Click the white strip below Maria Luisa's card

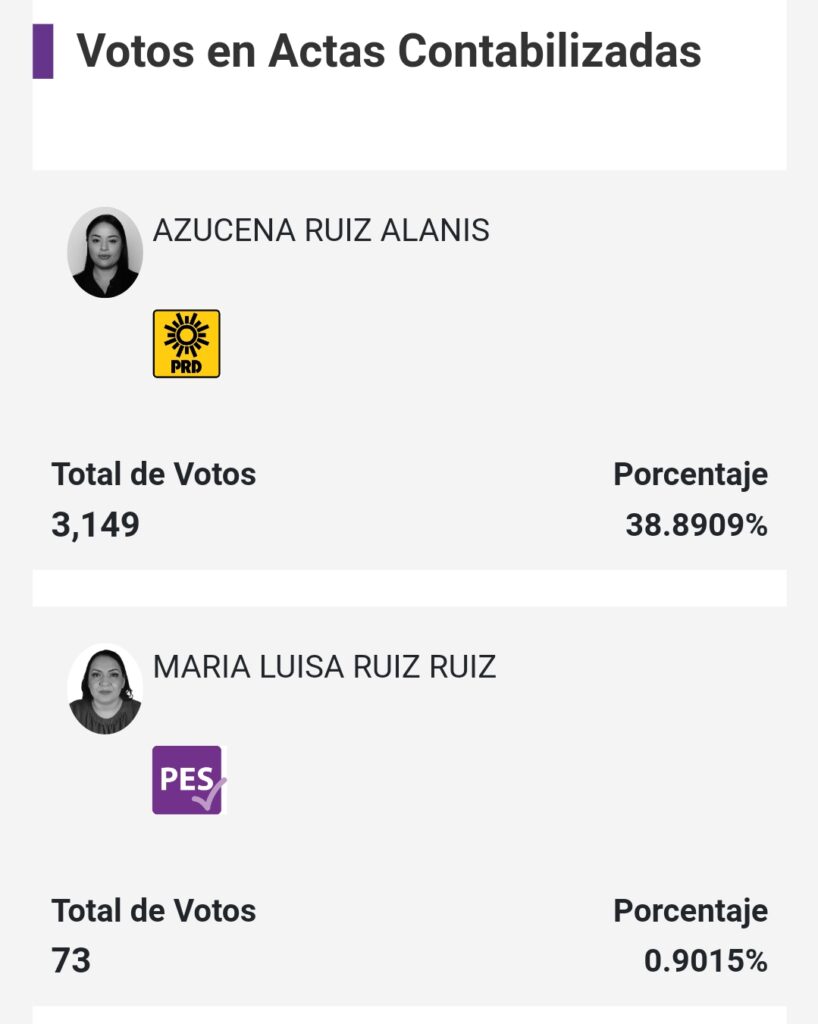tap(409, 1016)
